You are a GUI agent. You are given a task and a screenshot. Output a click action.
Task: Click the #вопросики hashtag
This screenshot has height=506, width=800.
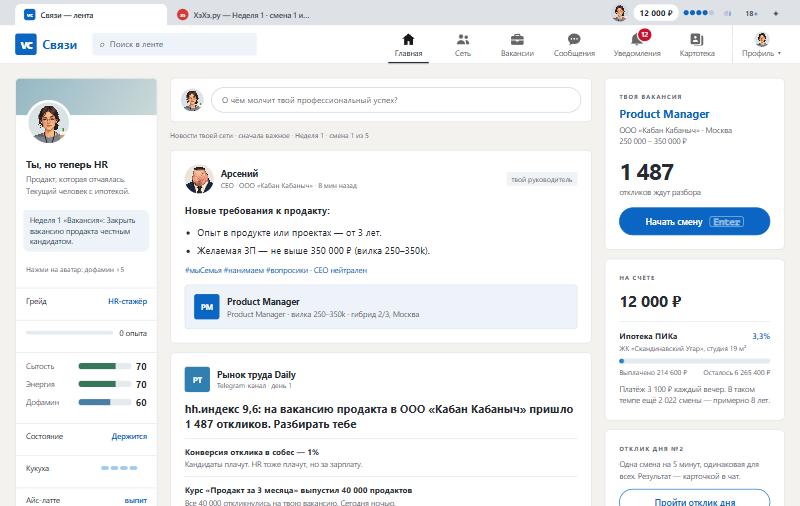(287, 270)
